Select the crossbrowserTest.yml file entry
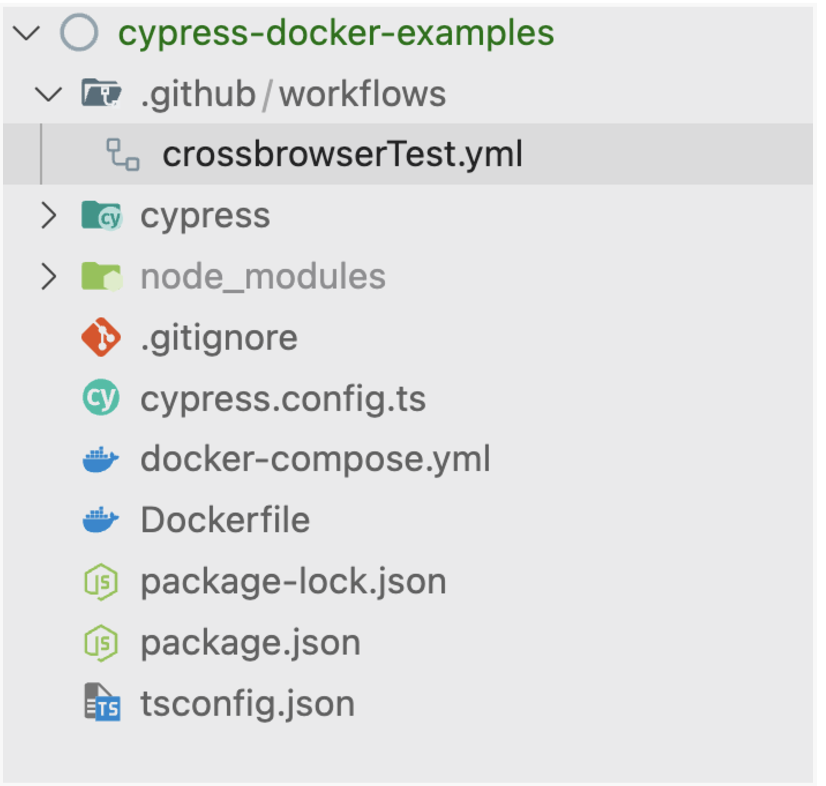826x786 pixels. (x=343, y=154)
